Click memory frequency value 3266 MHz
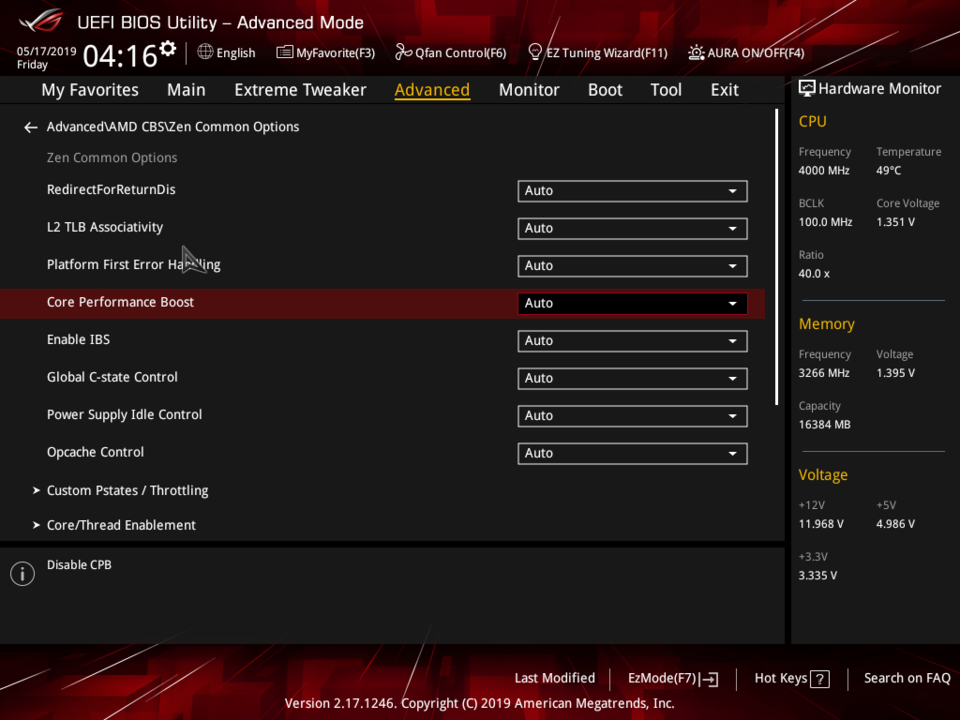This screenshot has height=720, width=960. [823, 373]
